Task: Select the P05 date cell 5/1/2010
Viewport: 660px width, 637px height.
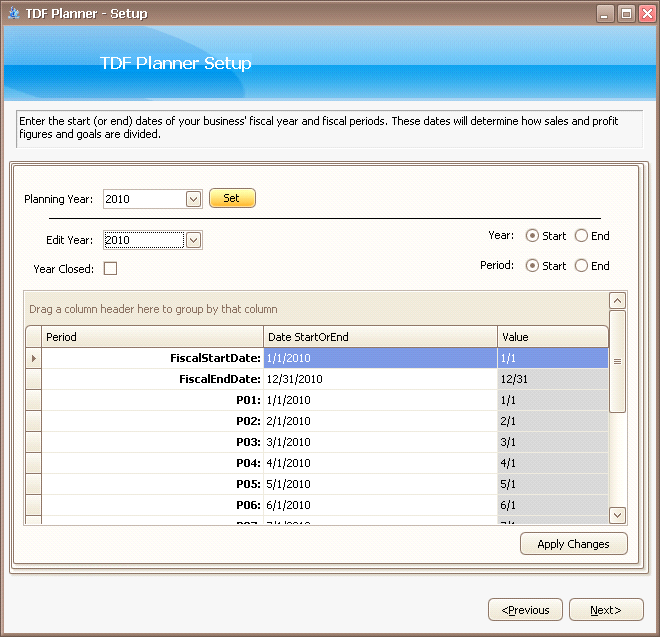Action: (x=381, y=484)
